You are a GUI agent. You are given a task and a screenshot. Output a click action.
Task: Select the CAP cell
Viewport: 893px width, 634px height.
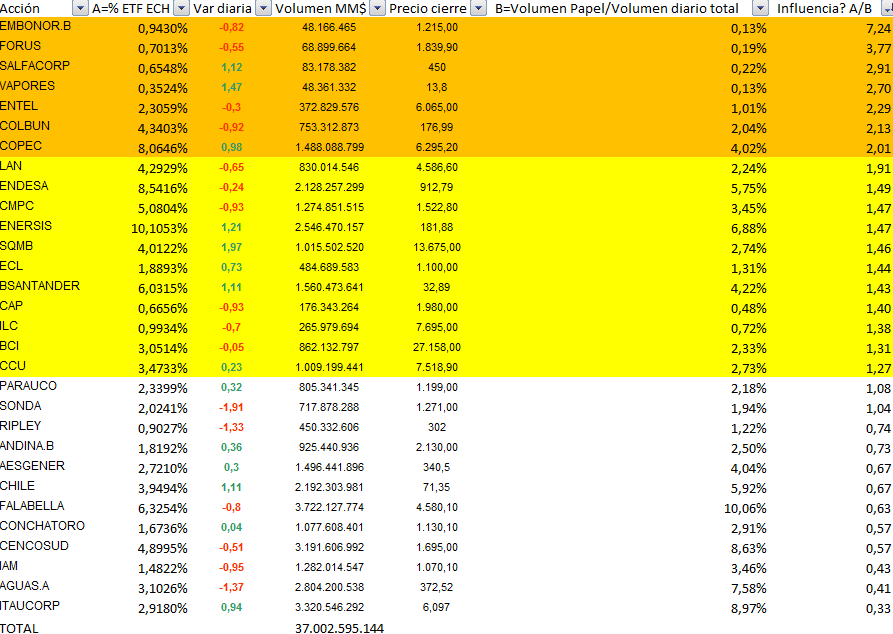click(x=11, y=305)
